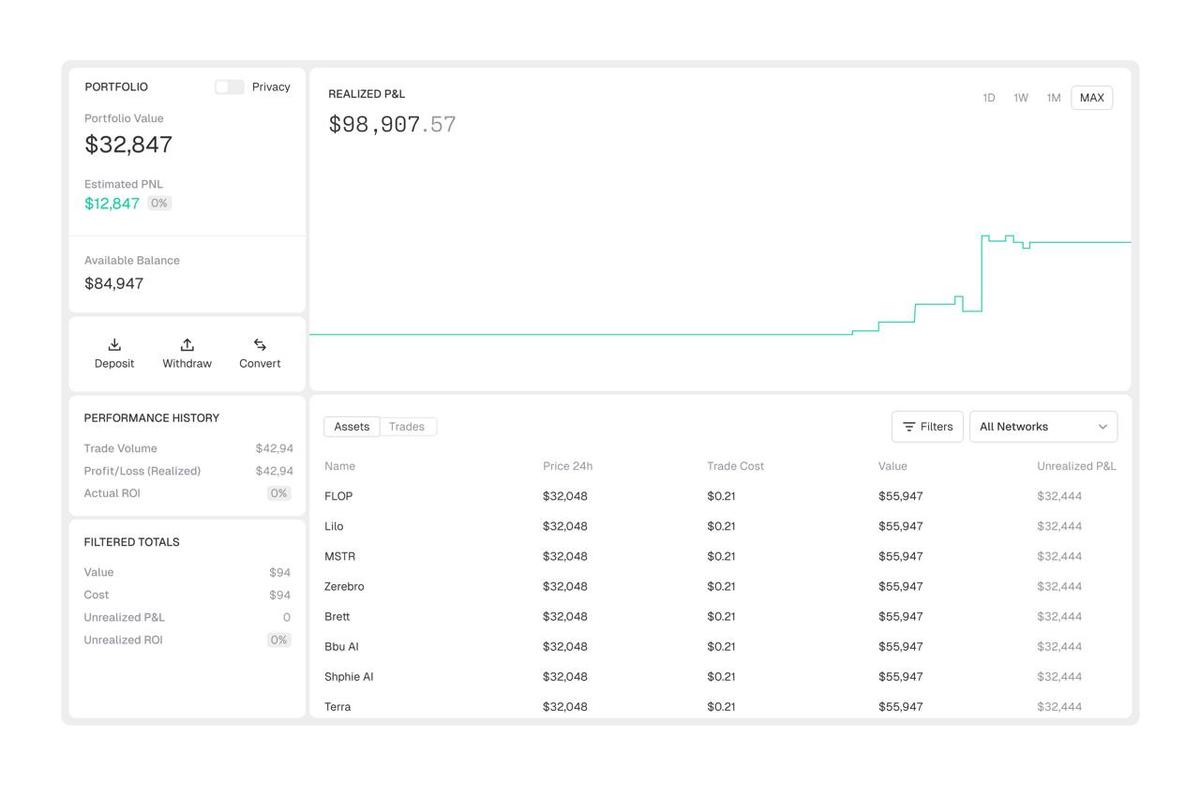Click the Filters funnel icon
The image size is (1200, 786).
click(909, 427)
